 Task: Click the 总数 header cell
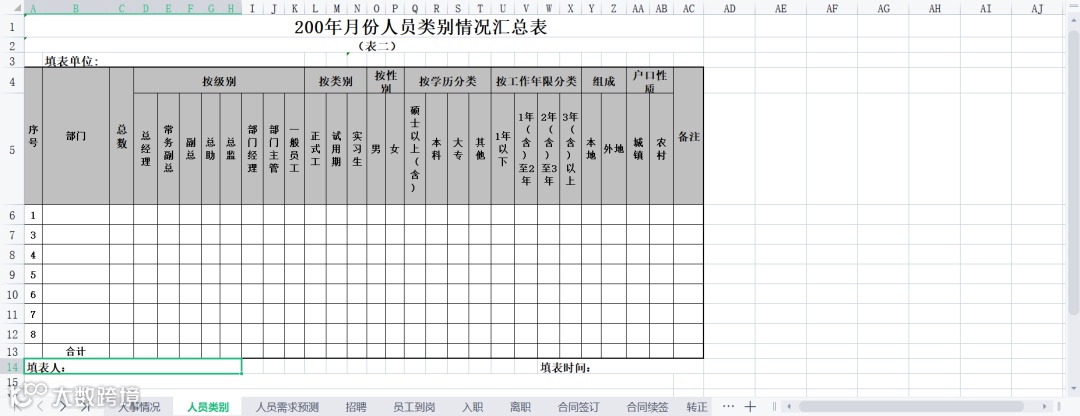(x=121, y=136)
